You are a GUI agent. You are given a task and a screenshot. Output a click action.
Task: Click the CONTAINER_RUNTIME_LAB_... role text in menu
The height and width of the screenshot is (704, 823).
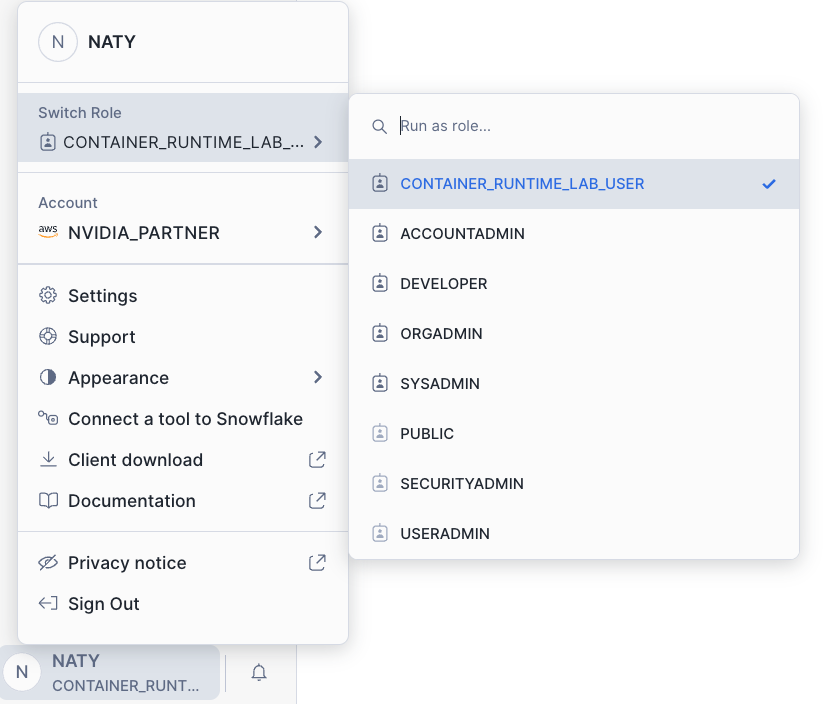183,142
